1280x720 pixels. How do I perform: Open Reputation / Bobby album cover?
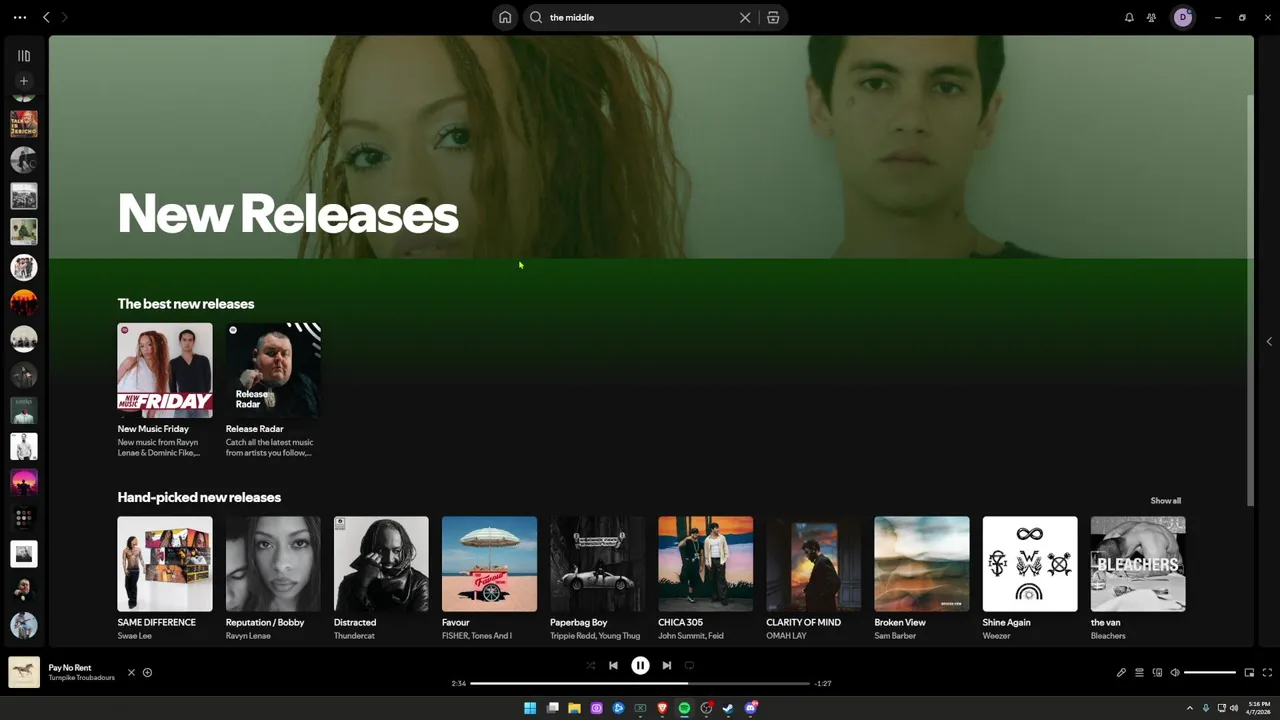(273, 564)
